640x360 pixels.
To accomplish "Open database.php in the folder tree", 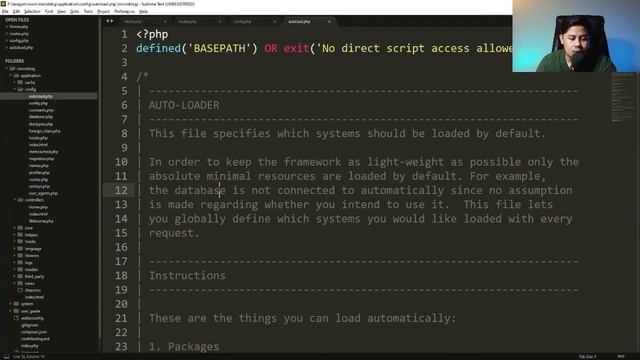I will pos(41,117).
